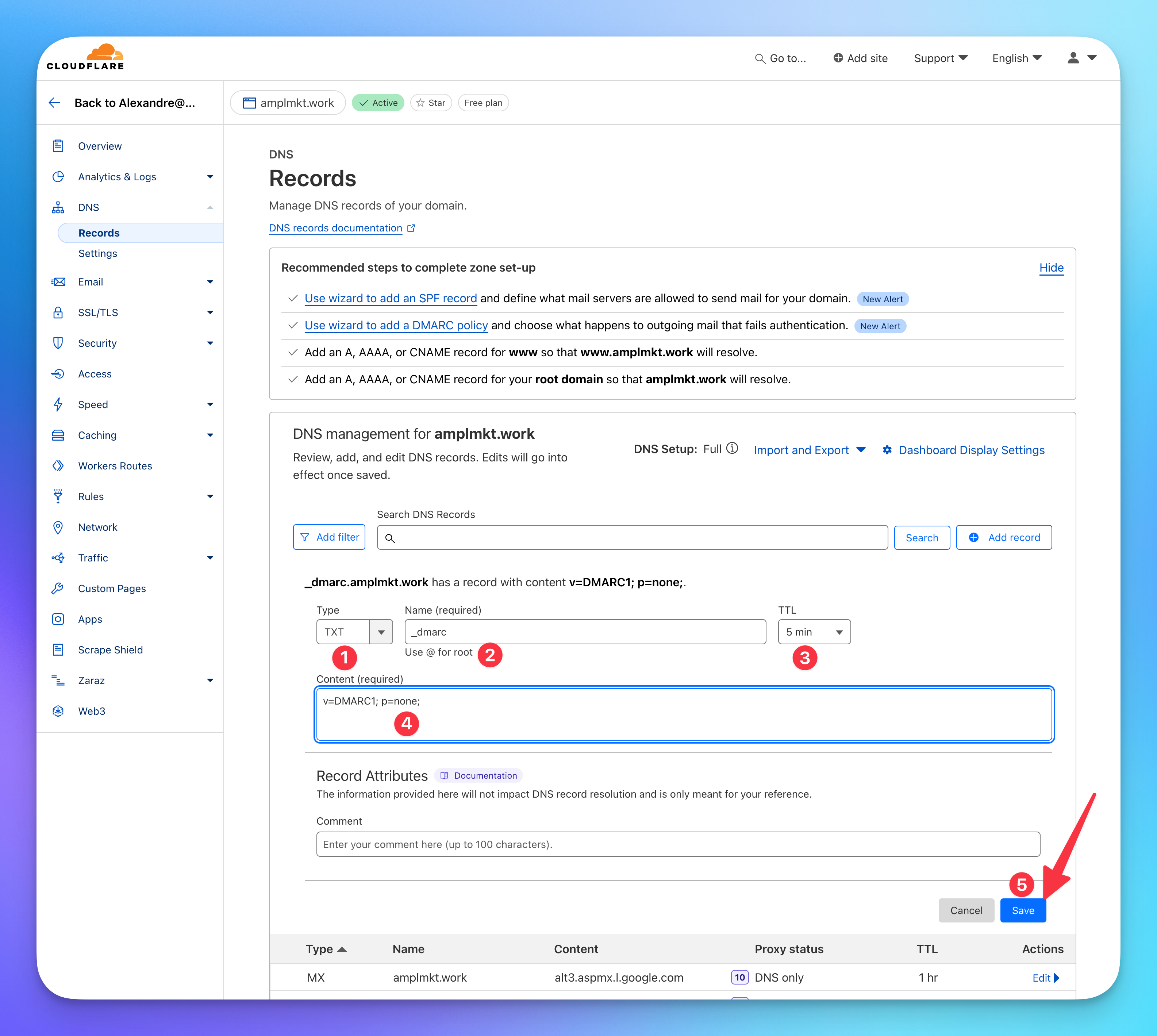Click the back arrow icon
This screenshot has height=1036, width=1157.
click(x=55, y=103)
